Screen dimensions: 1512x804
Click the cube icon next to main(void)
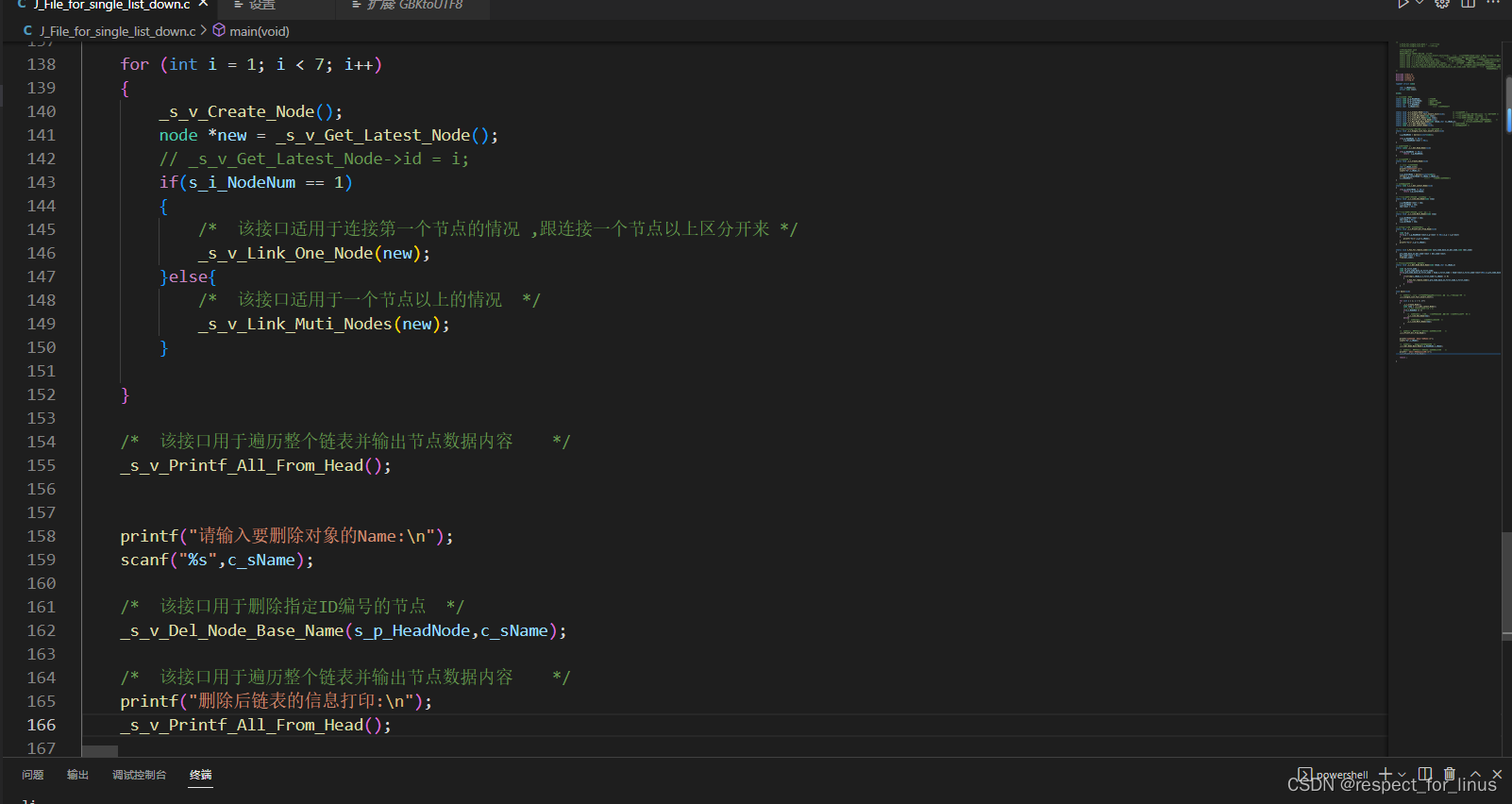coord(219,30)
